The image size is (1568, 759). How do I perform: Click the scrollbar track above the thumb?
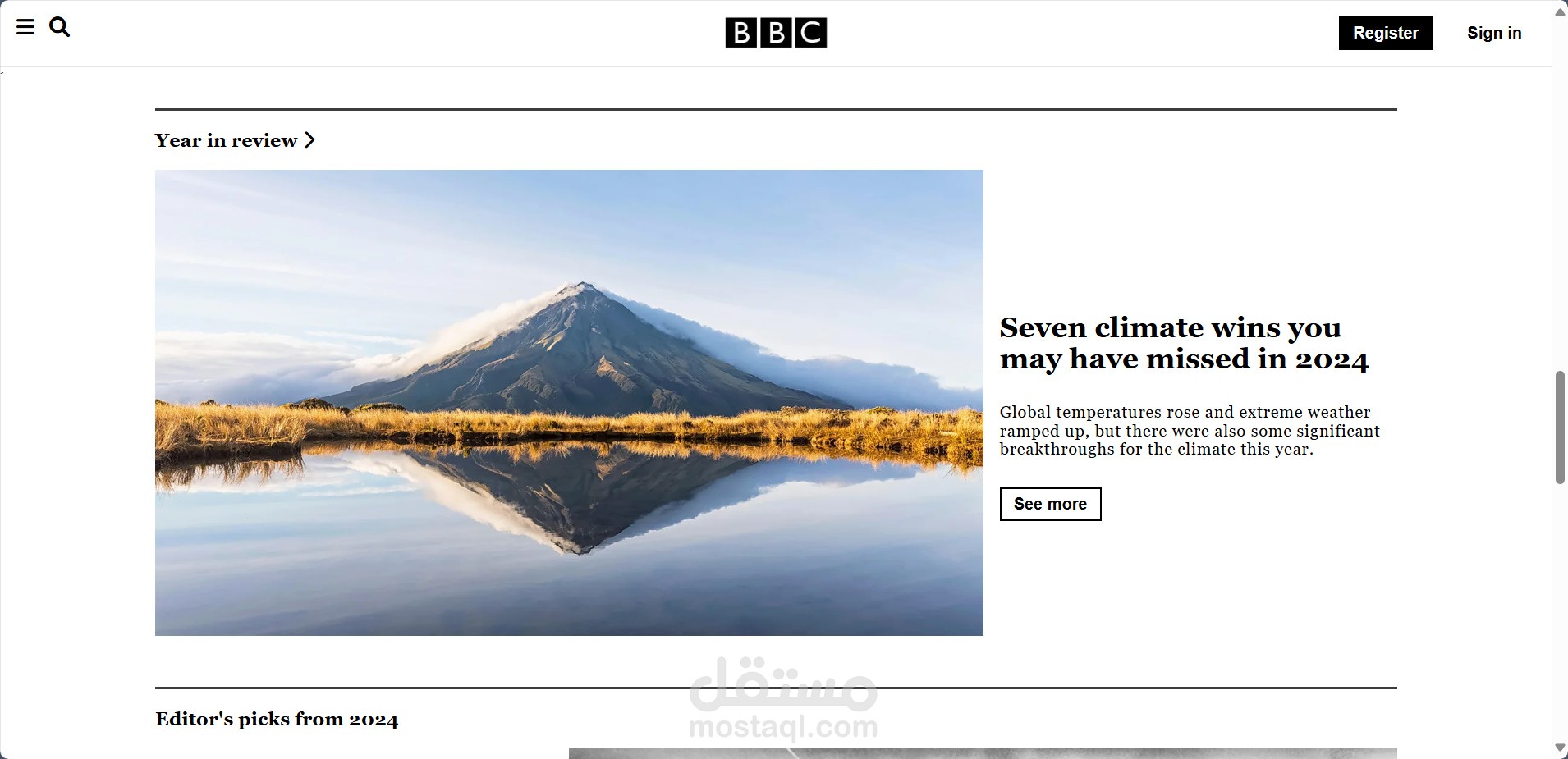click(x=1560, y=193)
